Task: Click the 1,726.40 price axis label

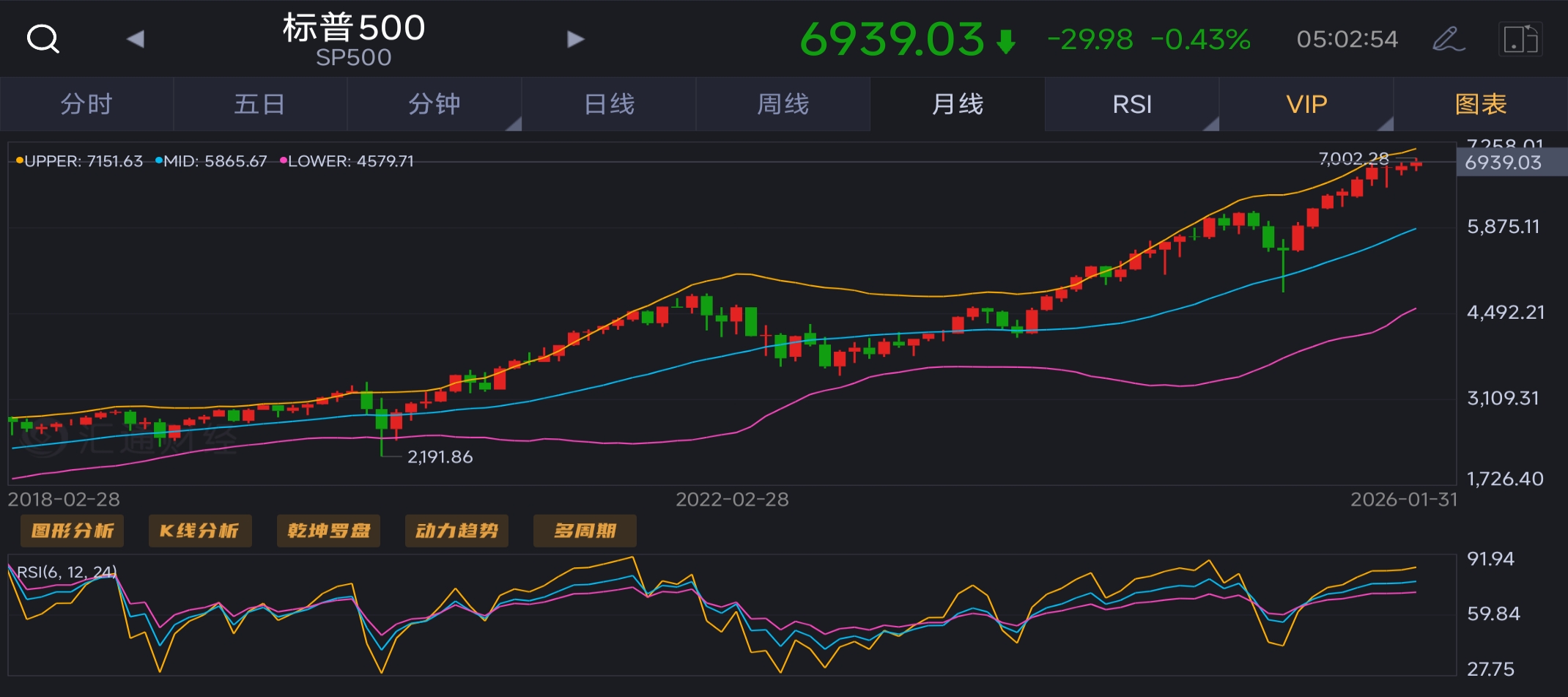Action: (1505, 479)
